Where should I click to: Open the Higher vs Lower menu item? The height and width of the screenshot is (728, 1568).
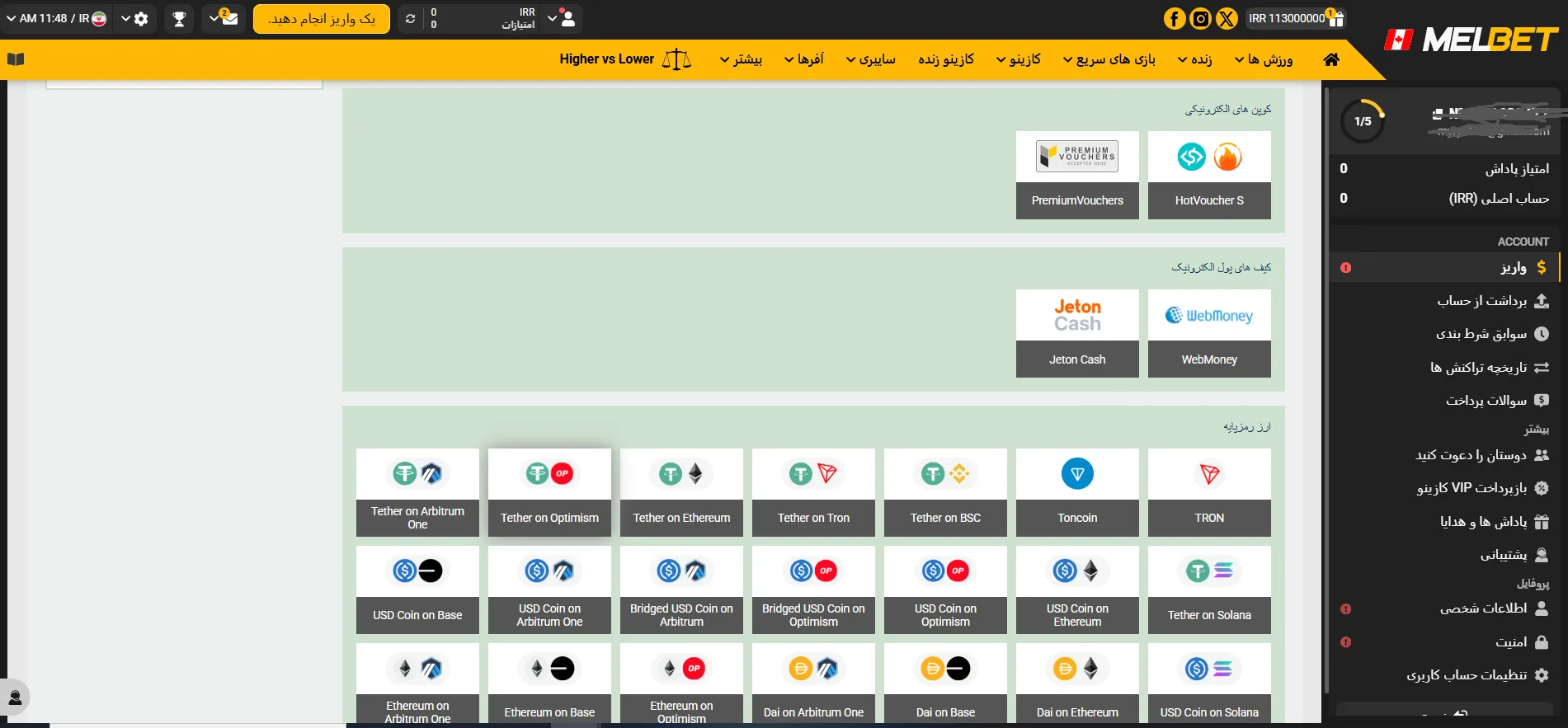point(624,59)
